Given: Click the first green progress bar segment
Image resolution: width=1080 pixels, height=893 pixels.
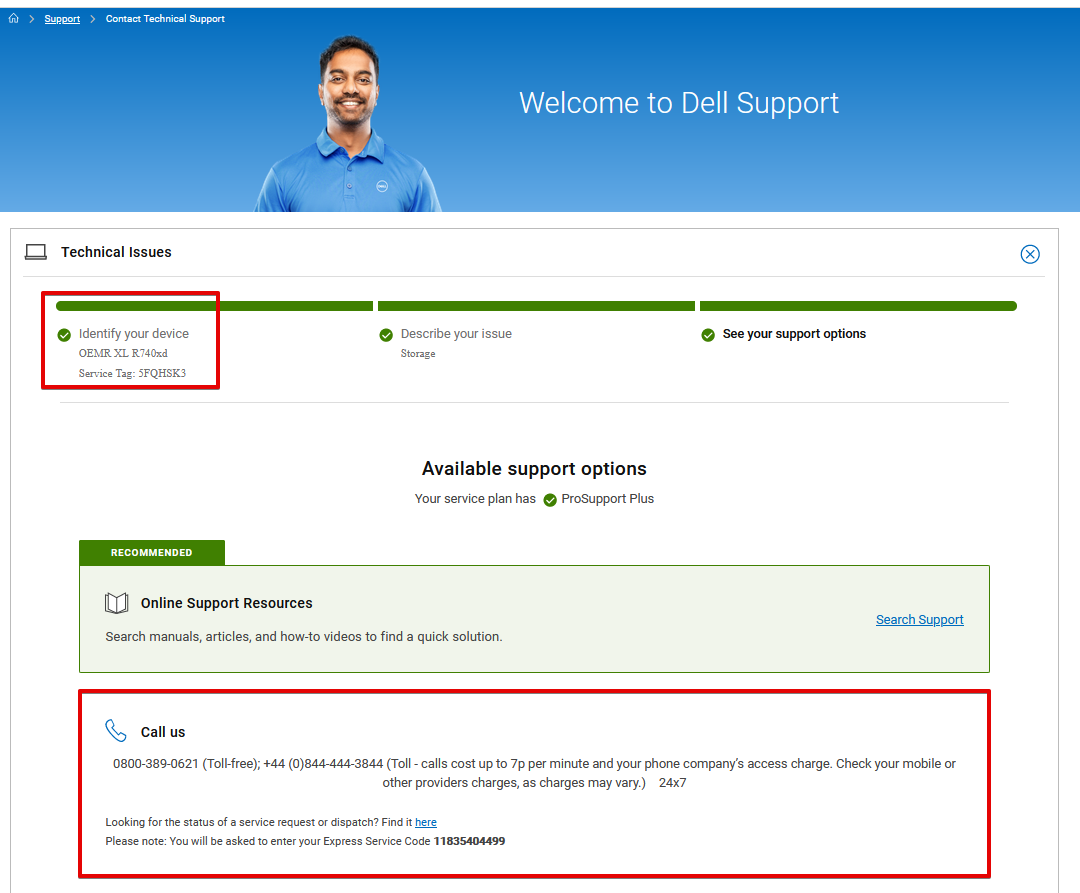Looking at the screenshot, I should tap(214, 306).
